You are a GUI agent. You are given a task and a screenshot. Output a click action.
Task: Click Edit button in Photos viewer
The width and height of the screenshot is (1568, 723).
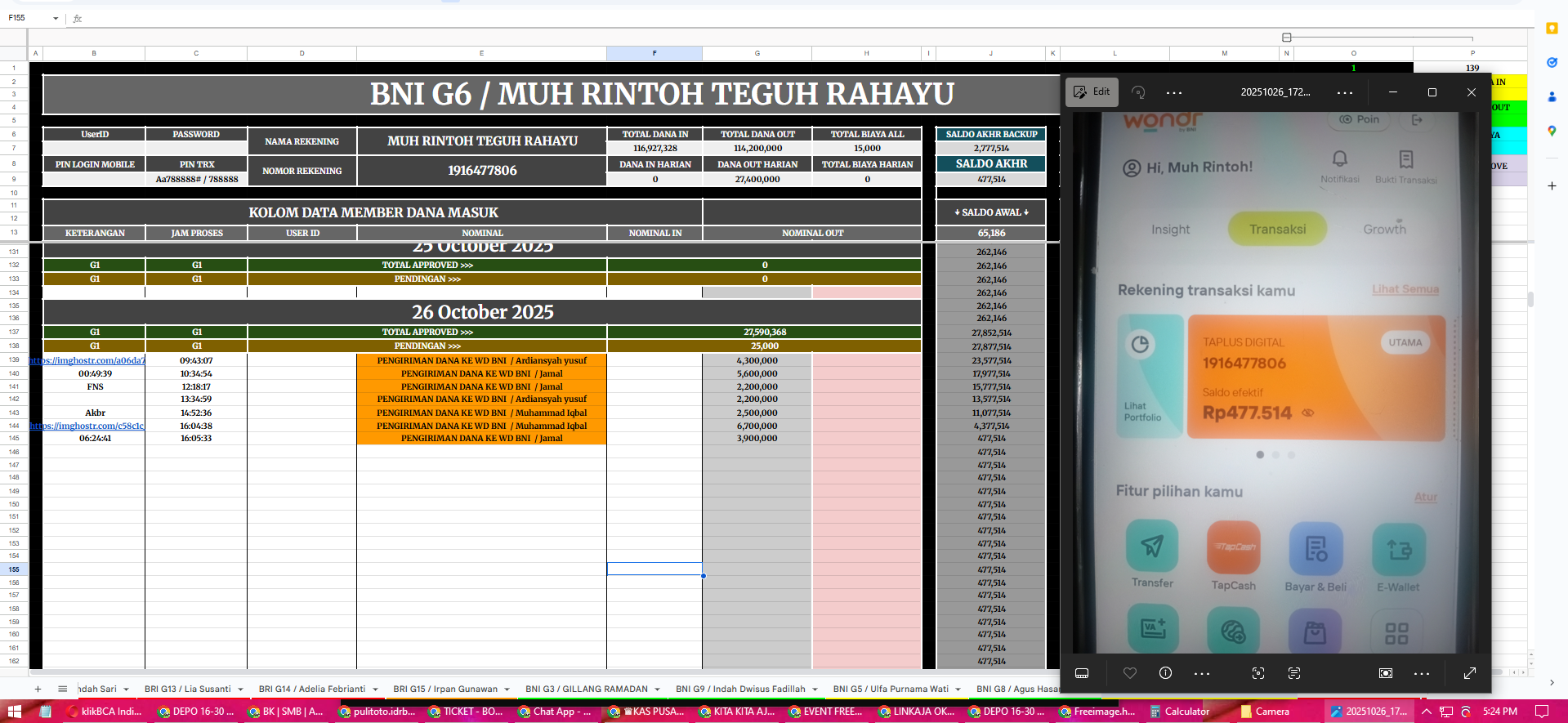click(1092, 91)
